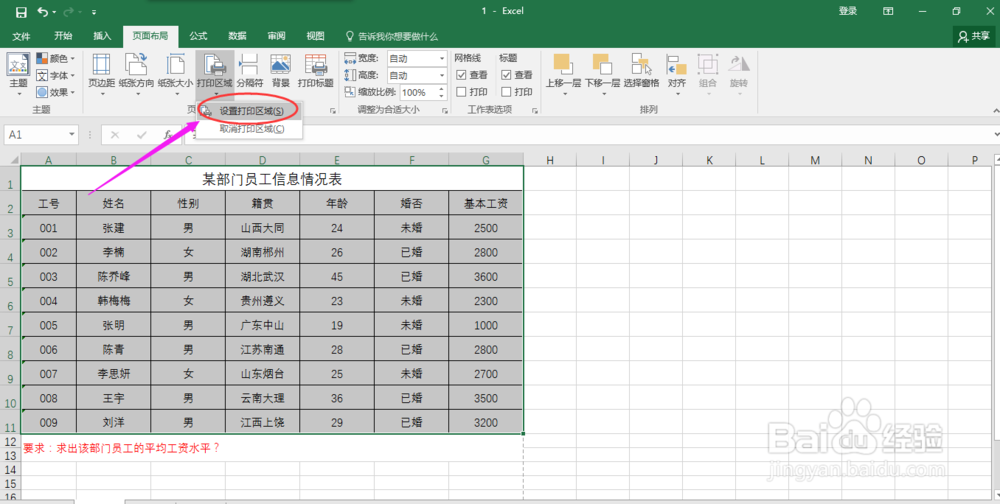Toggle Headings Print (打印) checkbox
This screenshot has height=504, width=1000.
[x=506, y=92]
